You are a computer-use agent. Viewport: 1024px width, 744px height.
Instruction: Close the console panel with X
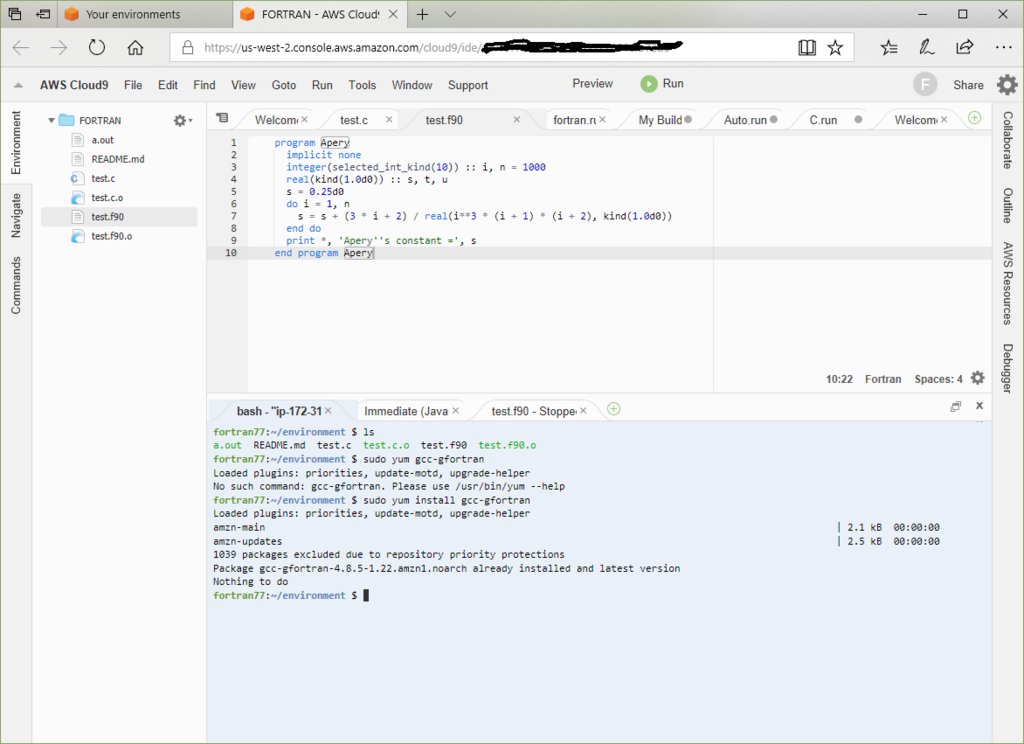pos(980,406)
